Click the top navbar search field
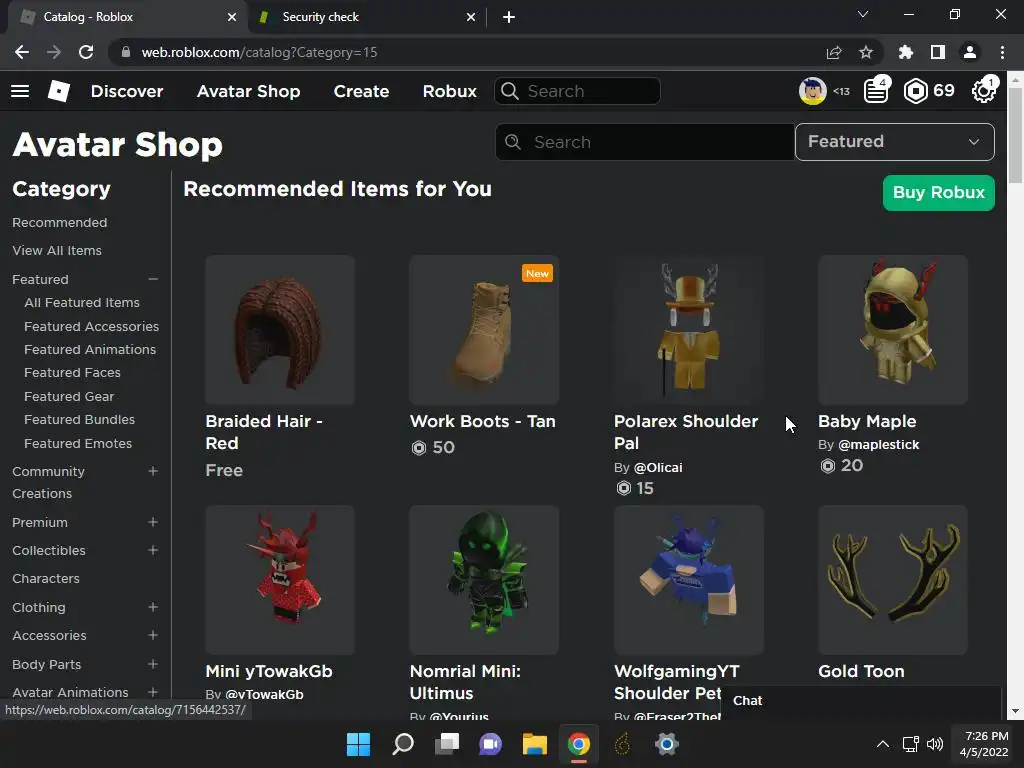 (x=577, y=91)
